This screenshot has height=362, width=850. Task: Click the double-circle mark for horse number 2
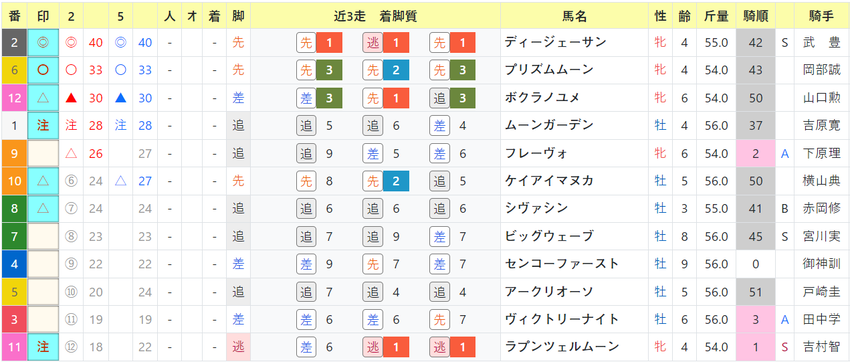pyautogui.click(x=43, y=43)
